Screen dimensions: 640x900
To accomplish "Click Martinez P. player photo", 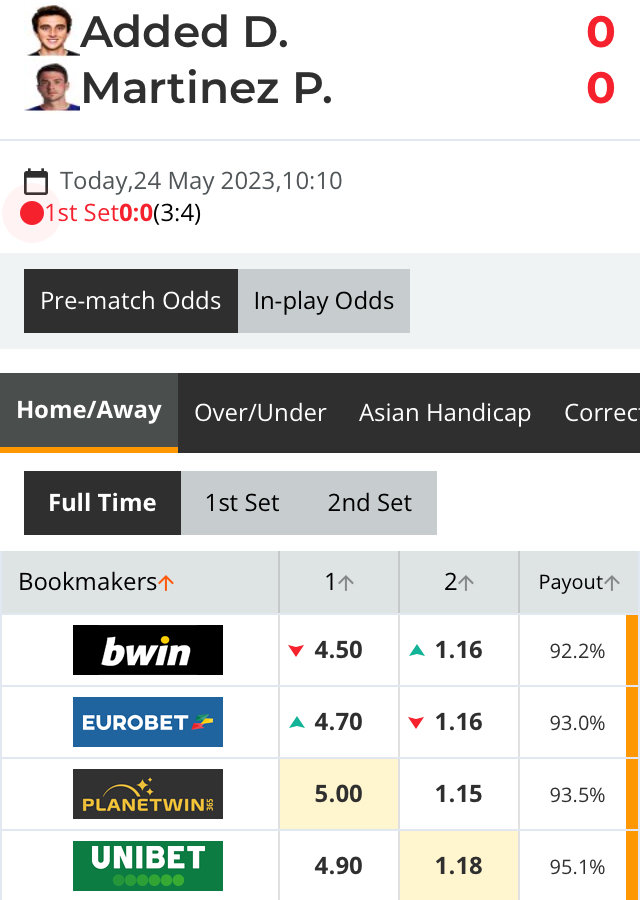I will [x=52, y=87].
